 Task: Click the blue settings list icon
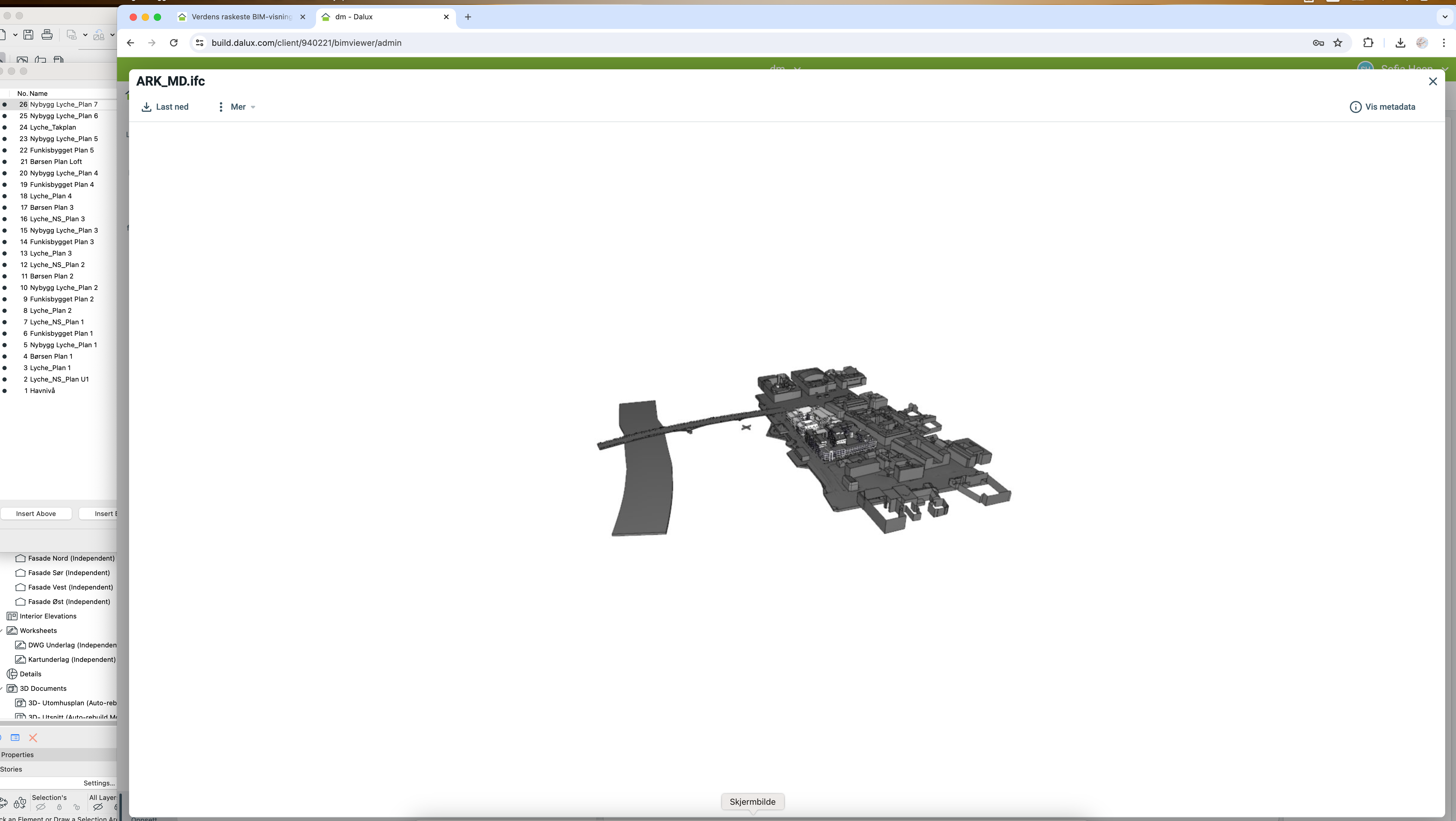coord(15,738)
